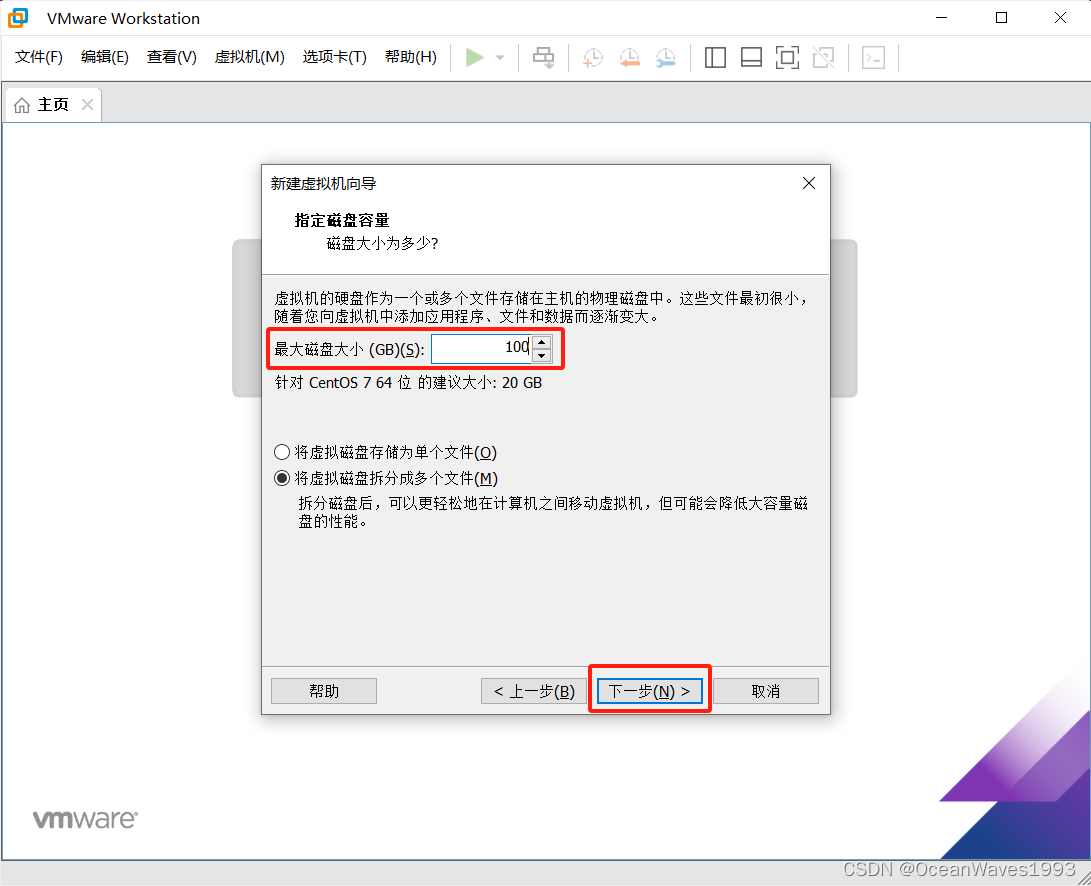Close the 主页 tab
The width and height of the screenshot is (1091, 886).
87,104
